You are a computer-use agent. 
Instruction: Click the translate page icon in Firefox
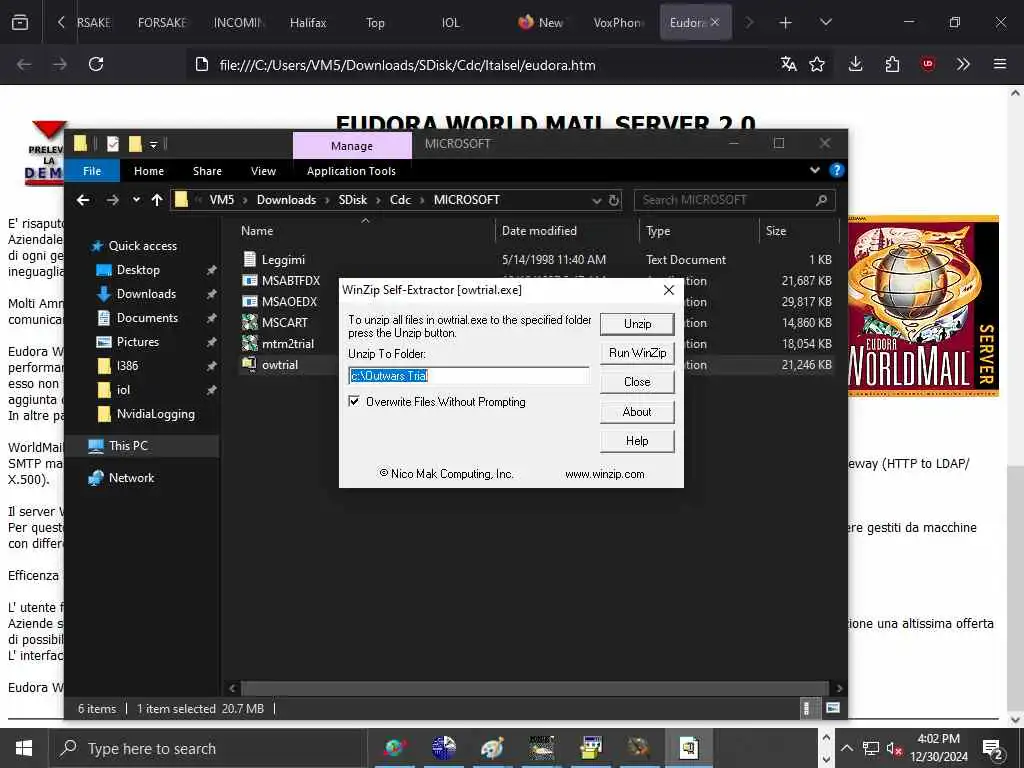click(788, 64)
